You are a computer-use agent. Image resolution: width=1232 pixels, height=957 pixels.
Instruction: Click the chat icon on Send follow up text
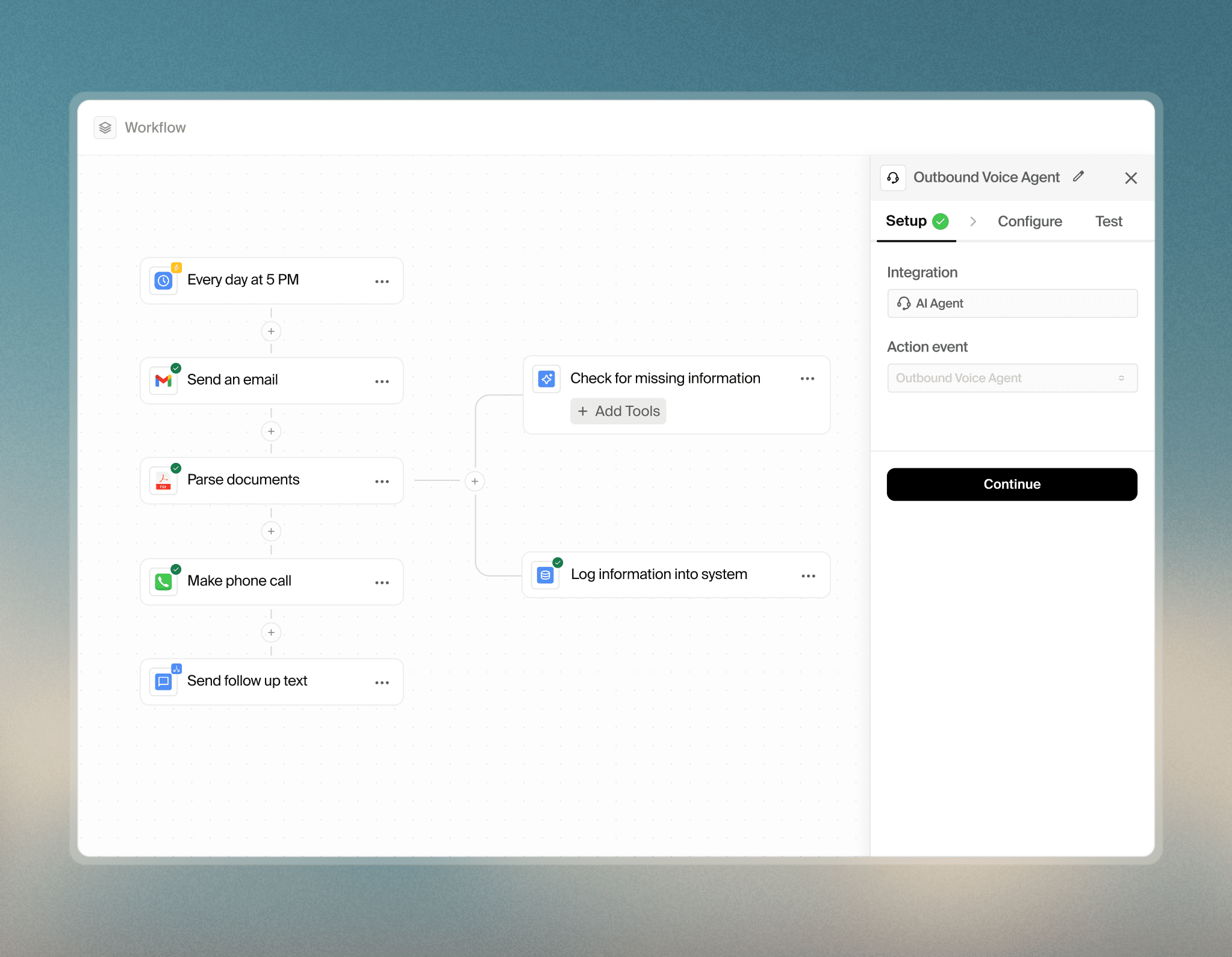163,681
